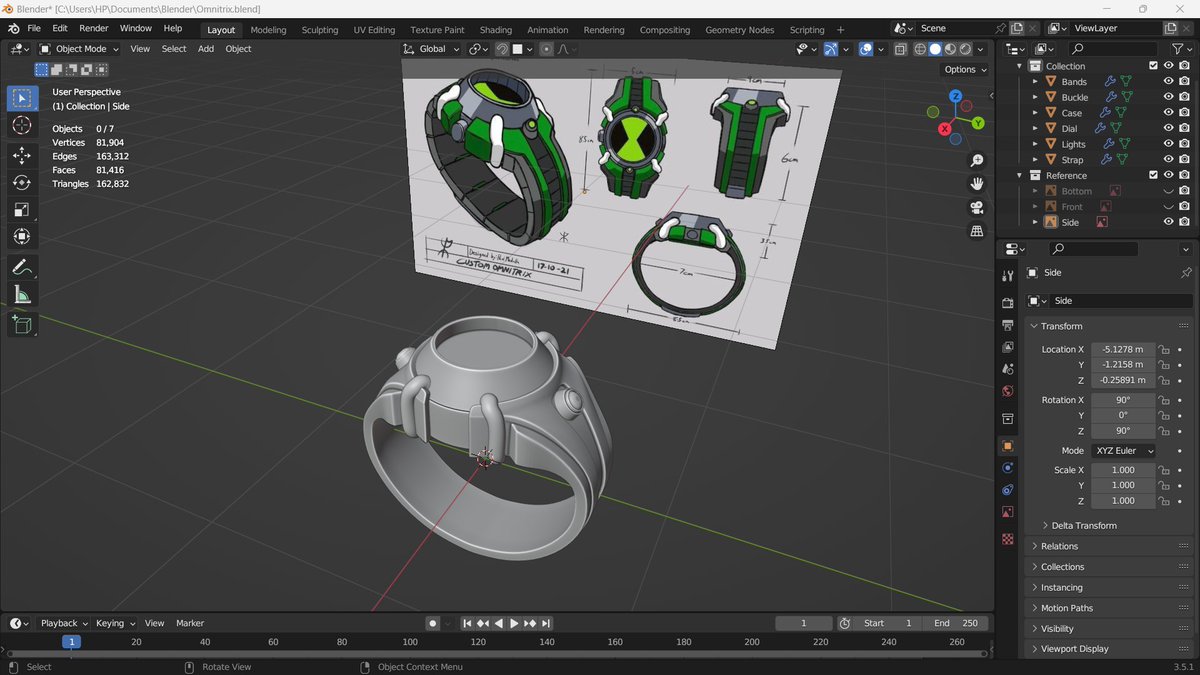The image size is (1200, 675).
Task: Toggle viewport overlays button
Action: pyautogui.click(x=866, y=49)
